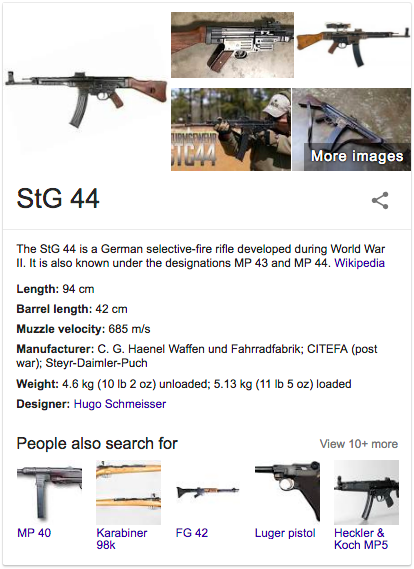This screenshot has width=414, height=569.
Task: Open the FG 42 text link
Action: click(192, 533)
